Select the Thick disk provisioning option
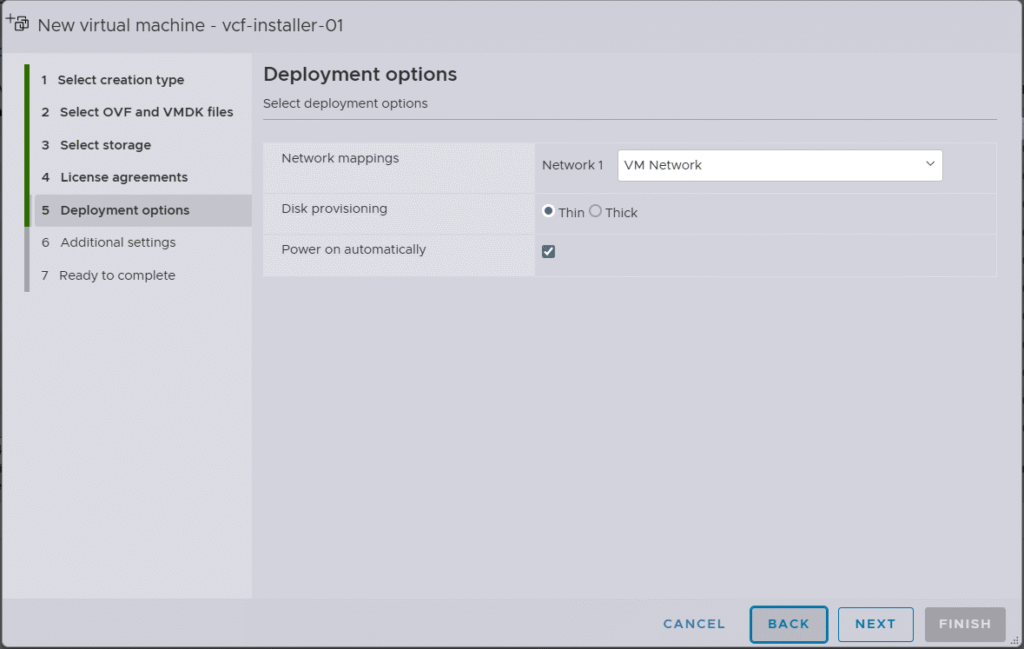The height and width of the screenshot is (649, 1024). coord(596,212)
